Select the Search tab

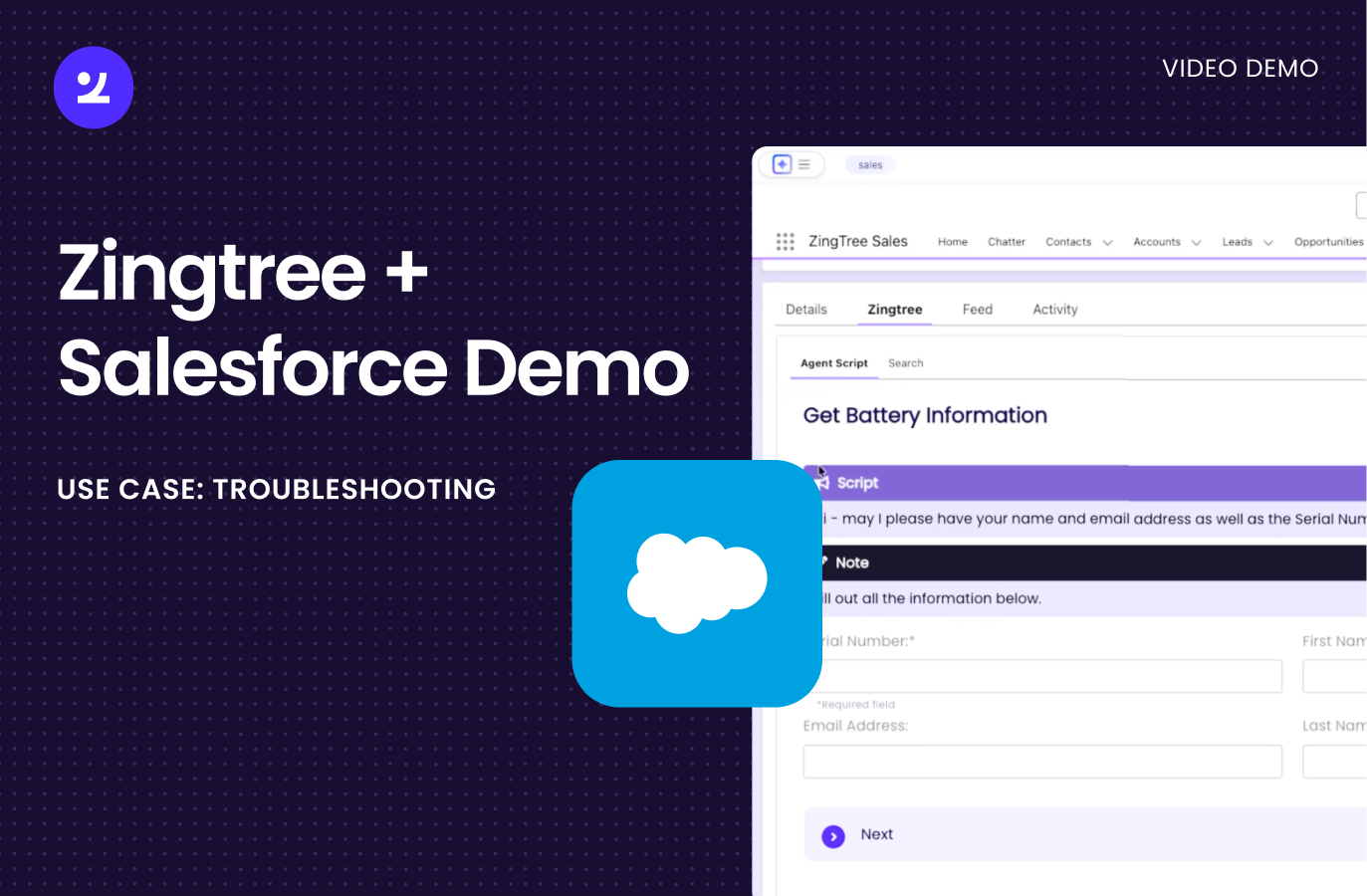906,363
